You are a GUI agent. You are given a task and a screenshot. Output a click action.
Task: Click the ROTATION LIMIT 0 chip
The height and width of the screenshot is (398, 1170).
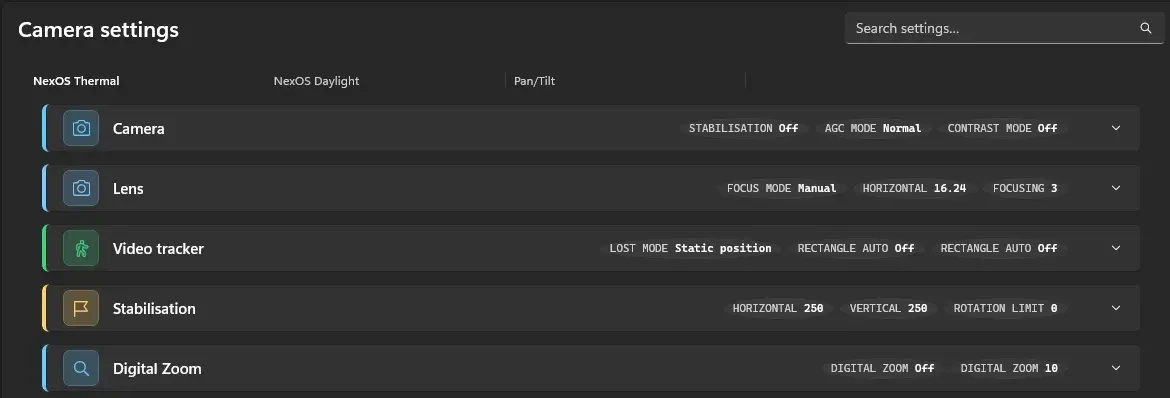click(x=1005, y=308)
